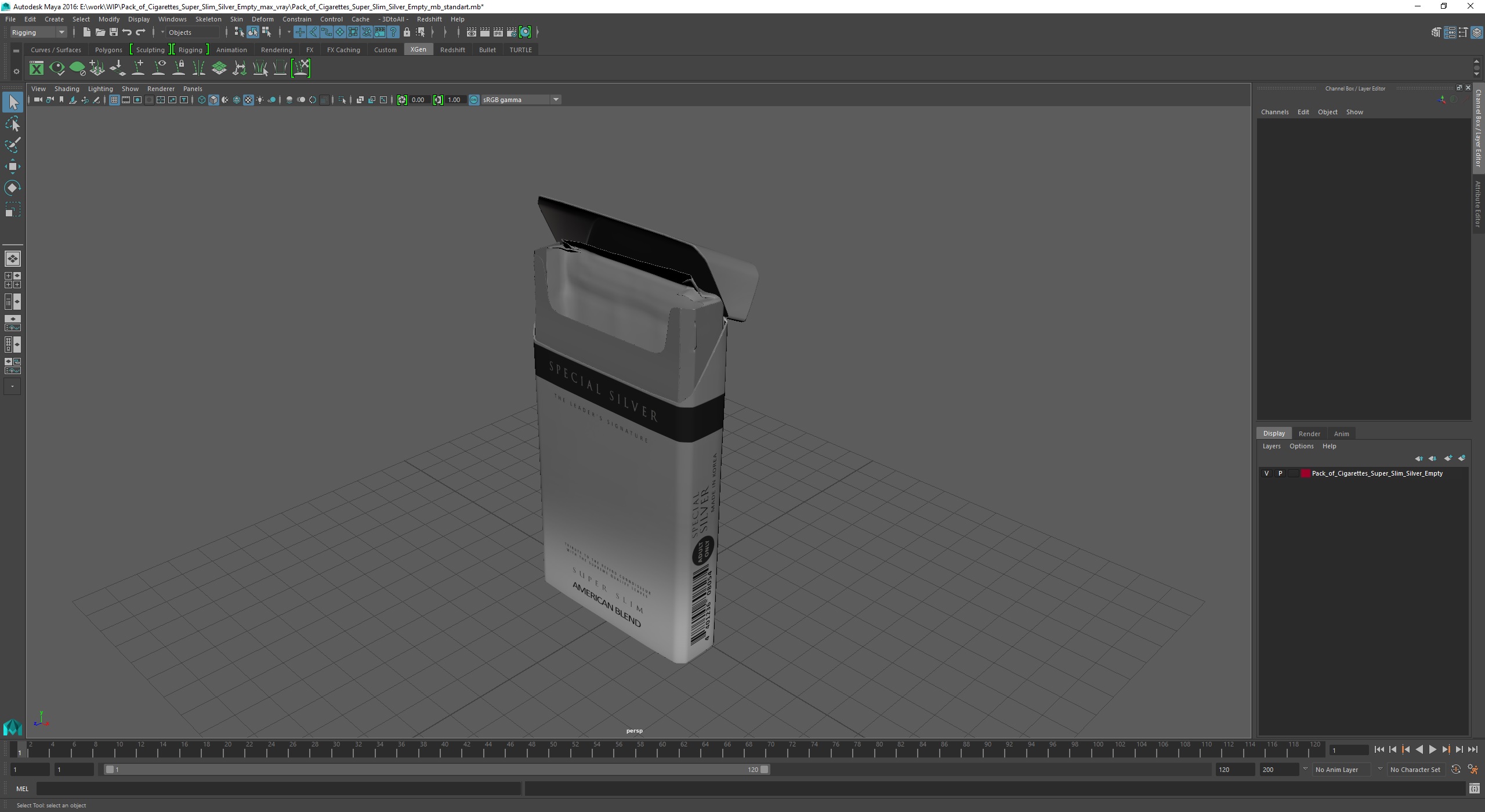Image resolution: width=1485 pixels, height=812 pixels.
Task: Open the Deform menu
Action: 262,19
